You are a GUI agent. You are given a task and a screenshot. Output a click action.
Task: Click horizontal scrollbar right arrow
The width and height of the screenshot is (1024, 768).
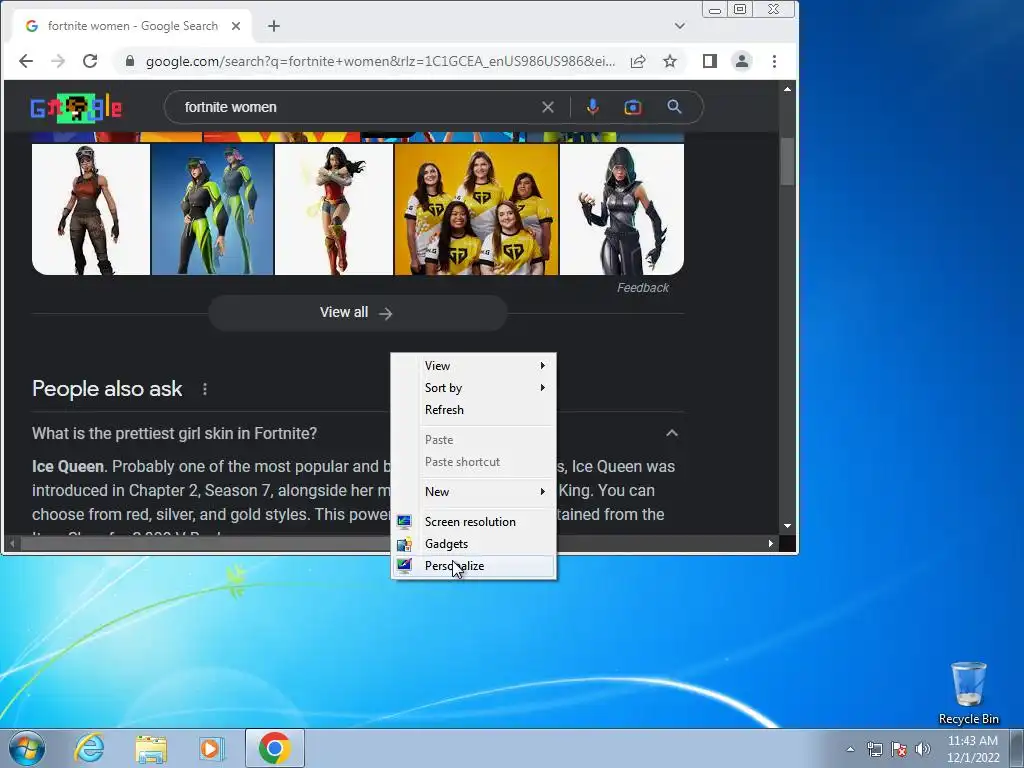(x=771, y=543)
